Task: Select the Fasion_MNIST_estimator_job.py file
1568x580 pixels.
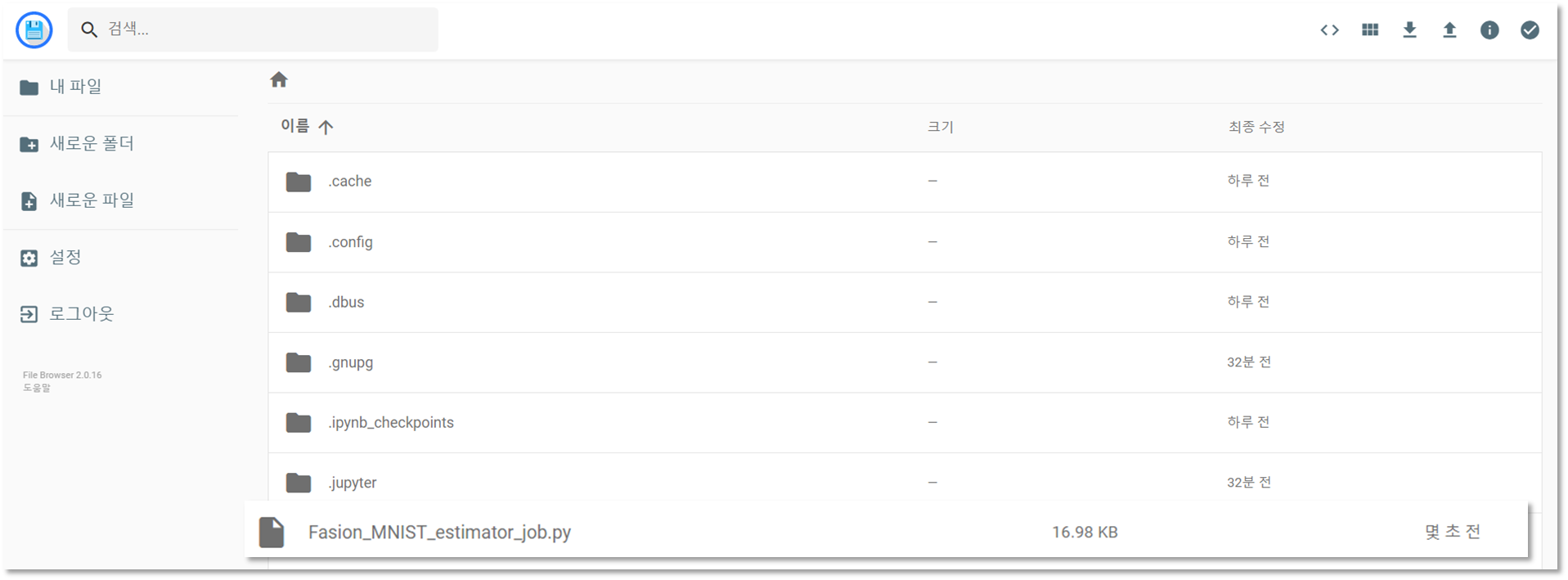Action: tap(887, 532)
